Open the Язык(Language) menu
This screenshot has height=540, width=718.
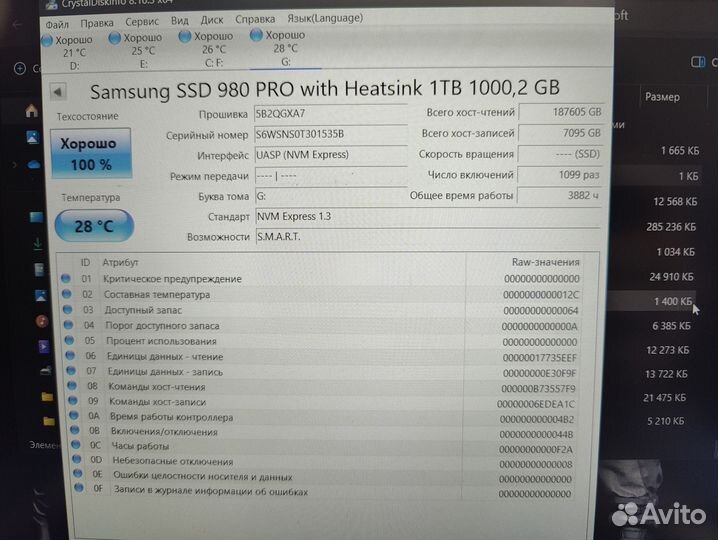(325, 18)
